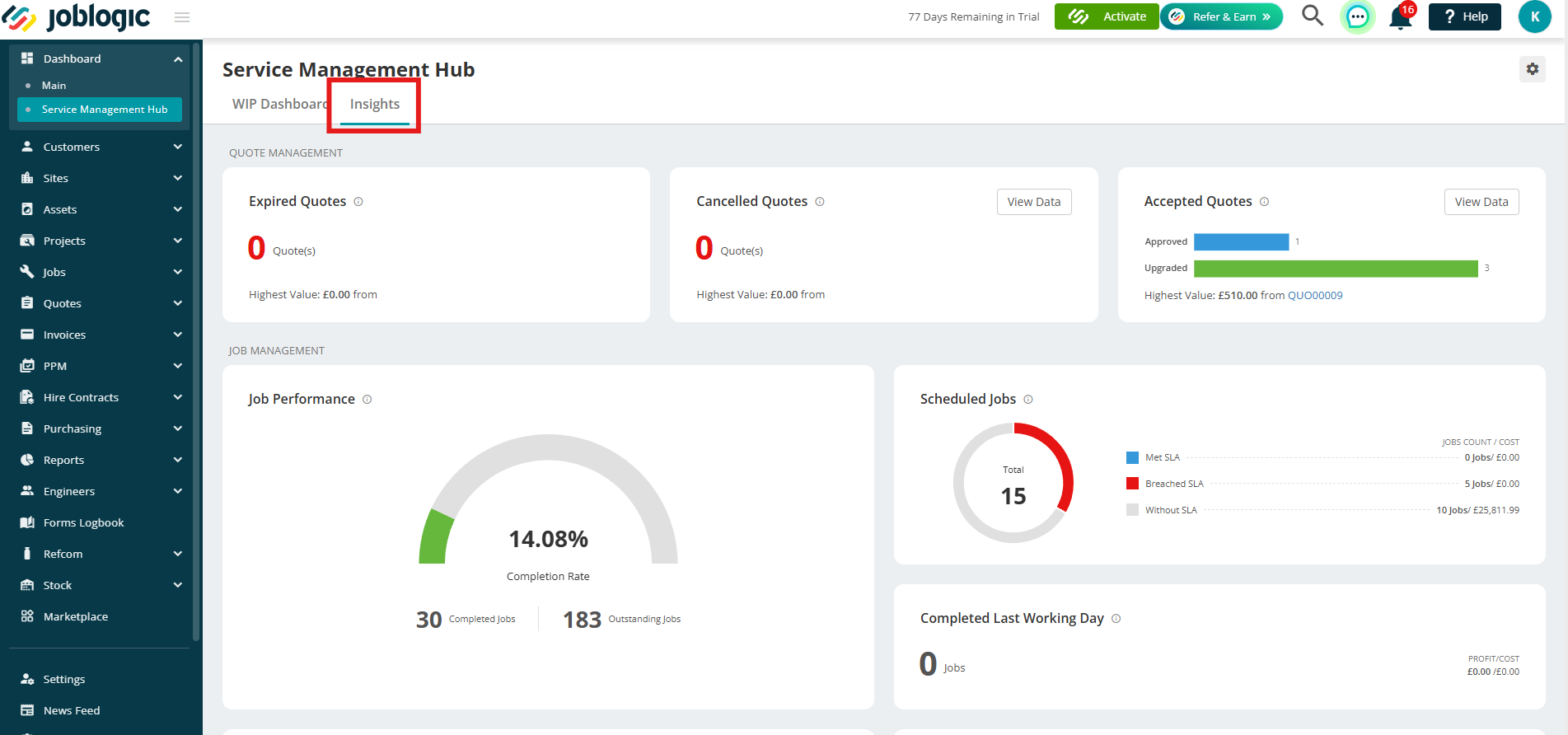Open the live chat bubble icon

point(1357,16)
